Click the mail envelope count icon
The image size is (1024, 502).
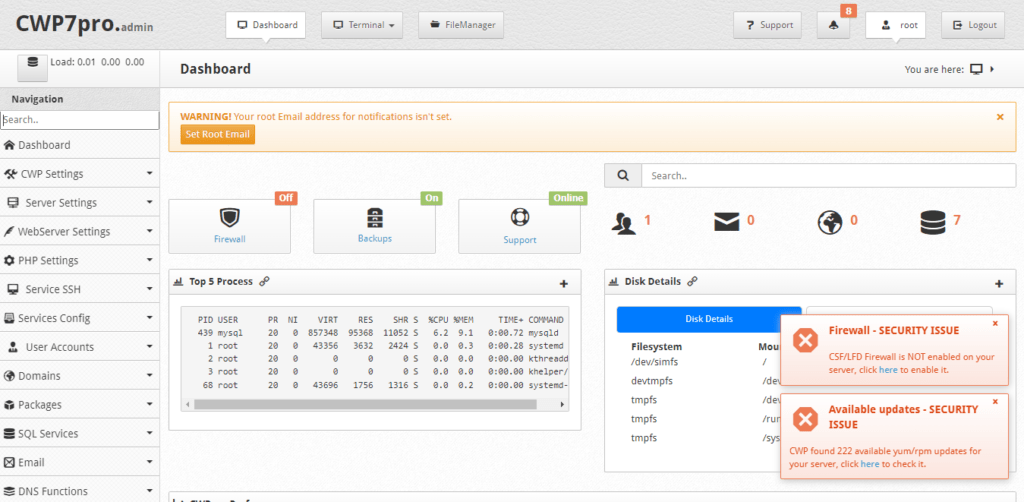pos(726,222)
